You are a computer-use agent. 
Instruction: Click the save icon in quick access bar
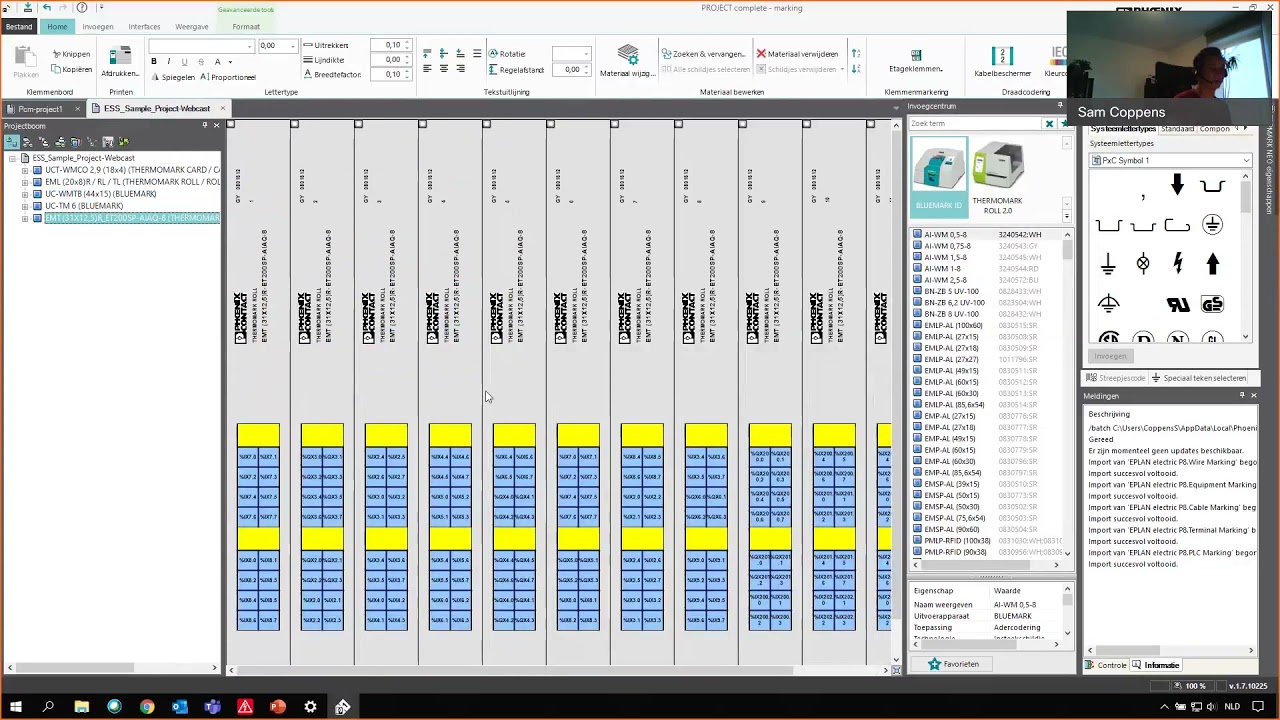click(30, 8)
